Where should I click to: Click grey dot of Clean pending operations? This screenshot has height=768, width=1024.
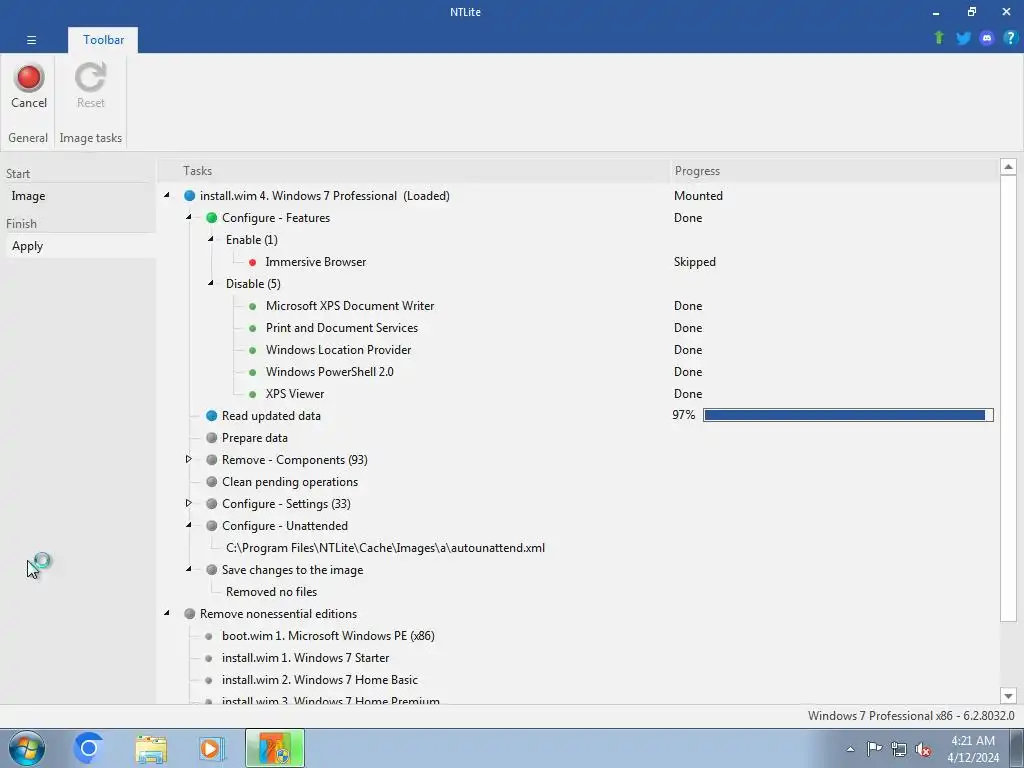(x=212, y=482)
